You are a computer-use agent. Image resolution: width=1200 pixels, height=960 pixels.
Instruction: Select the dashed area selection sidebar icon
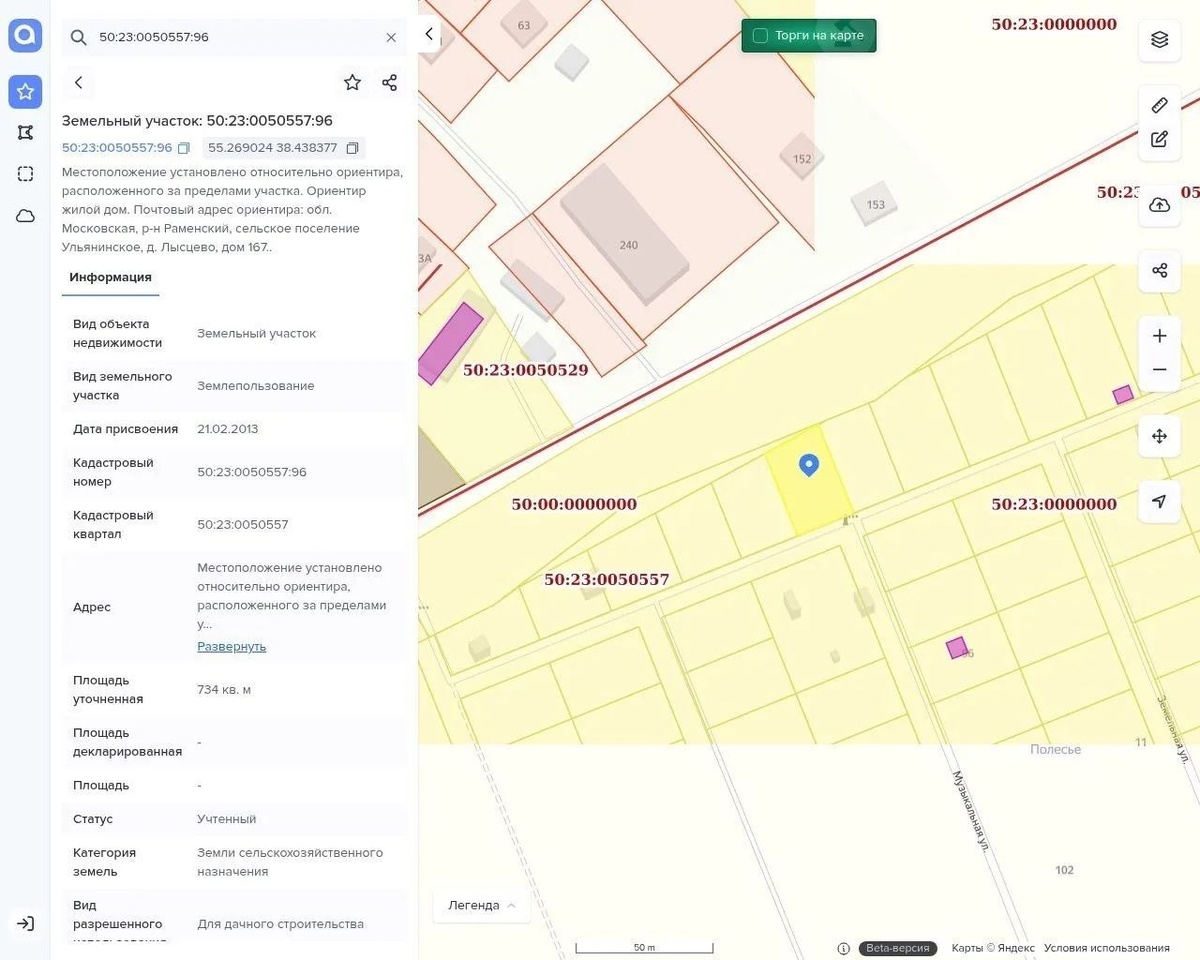25,174
